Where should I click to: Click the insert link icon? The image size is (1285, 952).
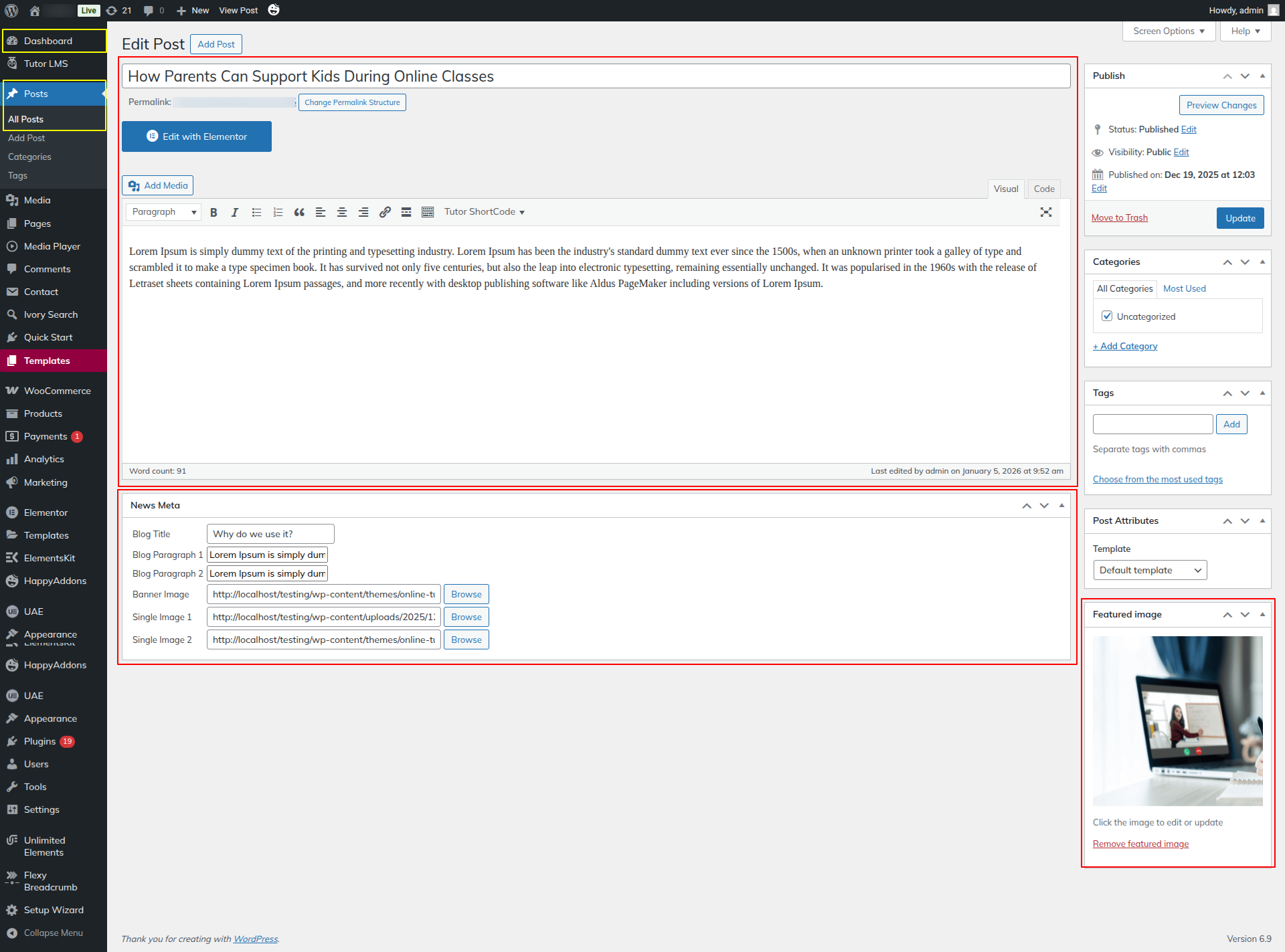pyautogui.click(x=385, y=212)
